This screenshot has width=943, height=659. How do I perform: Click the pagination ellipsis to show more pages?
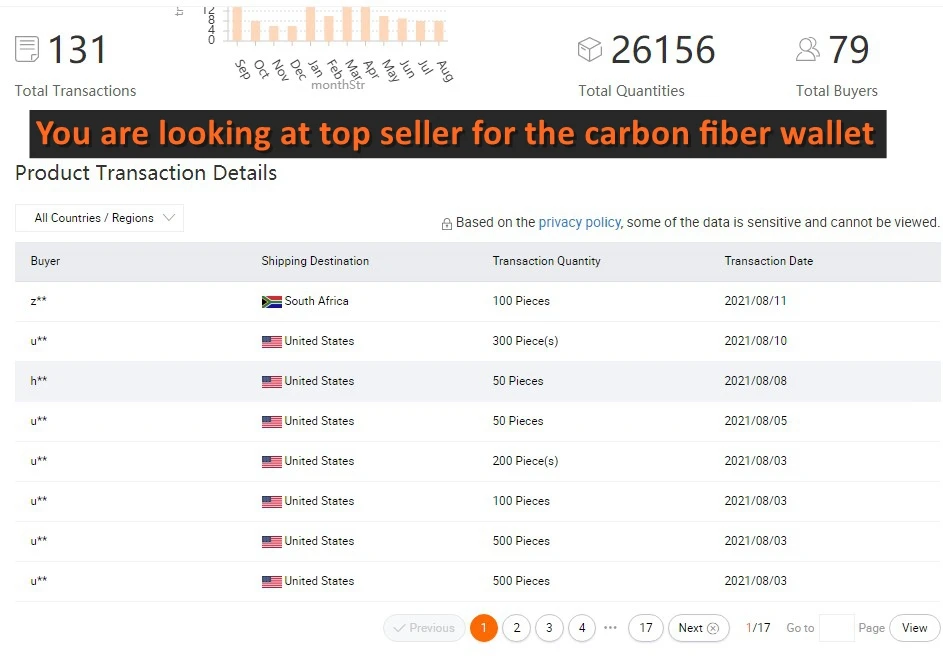(x=611, y=628)
